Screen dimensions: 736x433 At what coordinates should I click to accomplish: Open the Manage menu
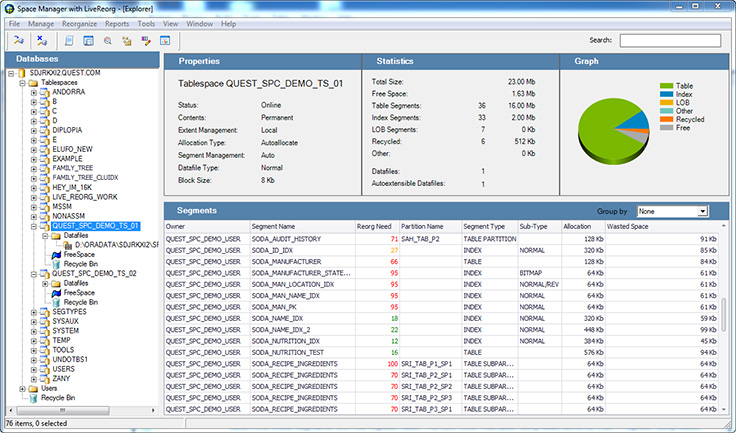(41, 24)
